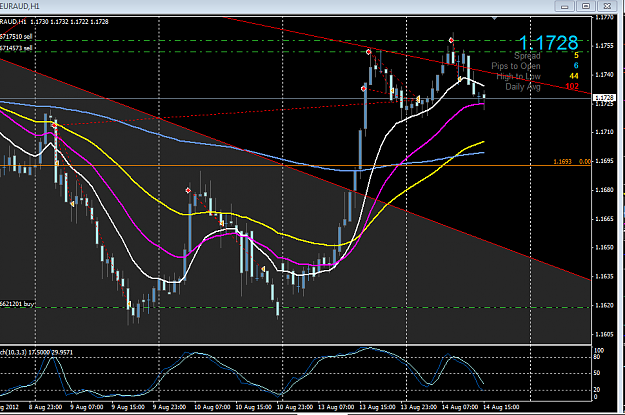Select the 6621201 buy order label
Viewport: 625px width, 415px height.
point(17,304)
